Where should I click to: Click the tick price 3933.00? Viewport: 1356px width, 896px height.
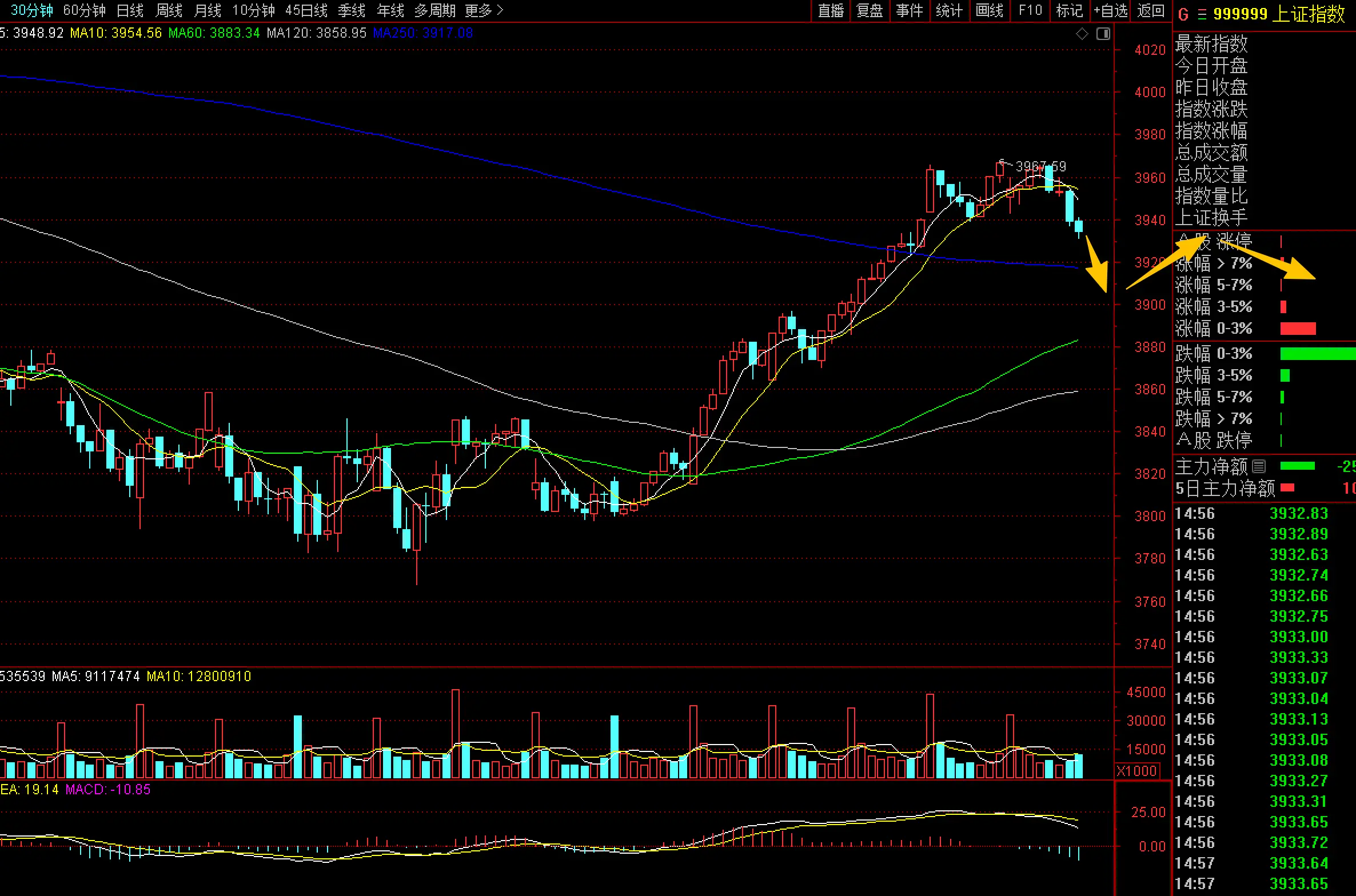pos(1299,637)
